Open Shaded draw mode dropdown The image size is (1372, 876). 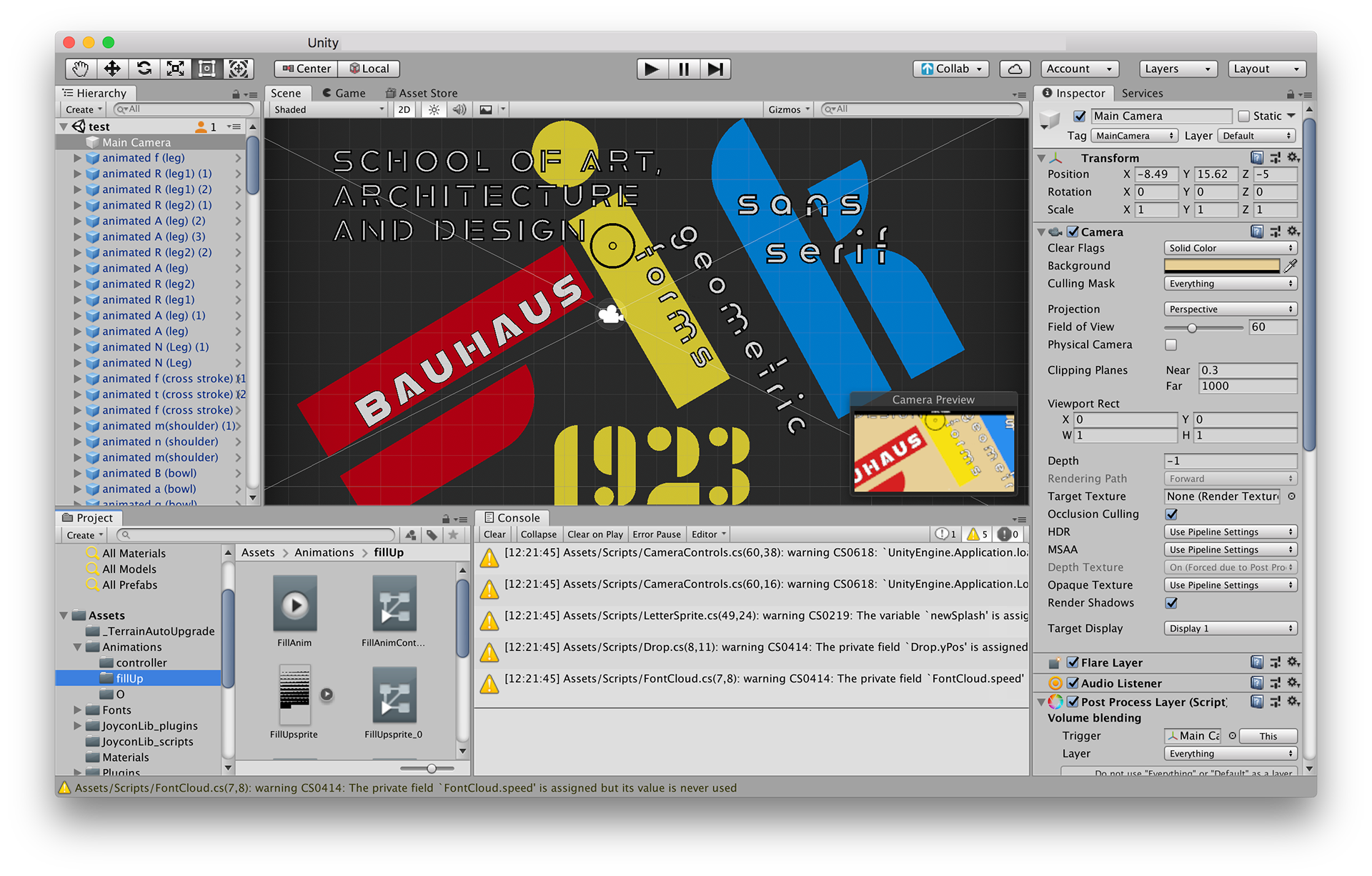pyautogui.click(x=329, y=109)
